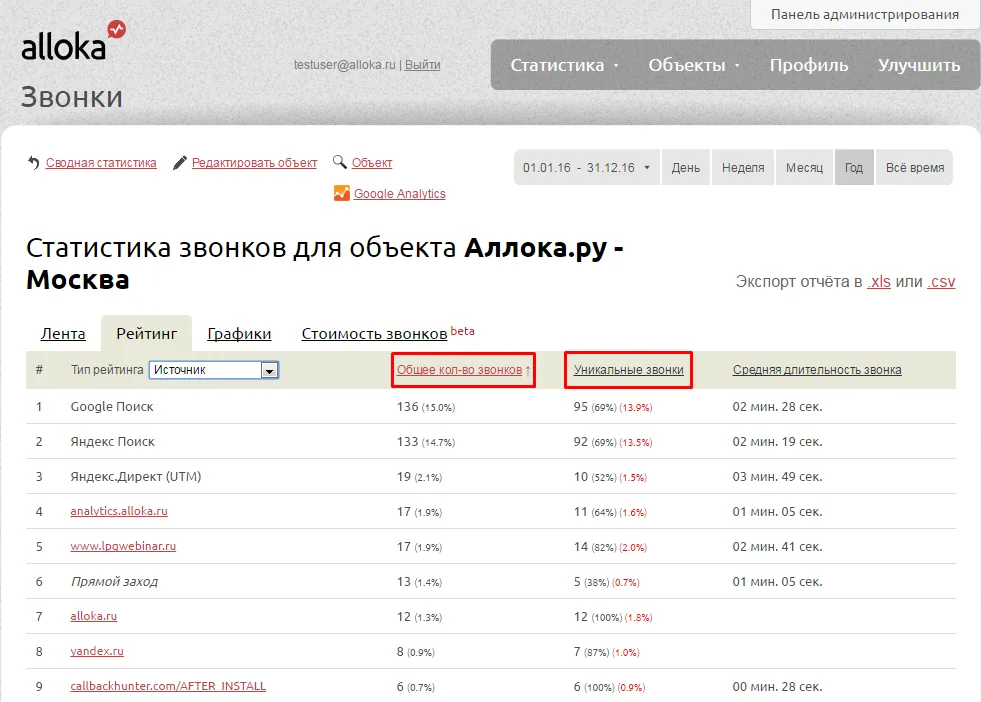981x702 pixels.
Task: Expand the 01.01.16 - 31.12.16 date range dropdown
Action: tap(586, 168)
